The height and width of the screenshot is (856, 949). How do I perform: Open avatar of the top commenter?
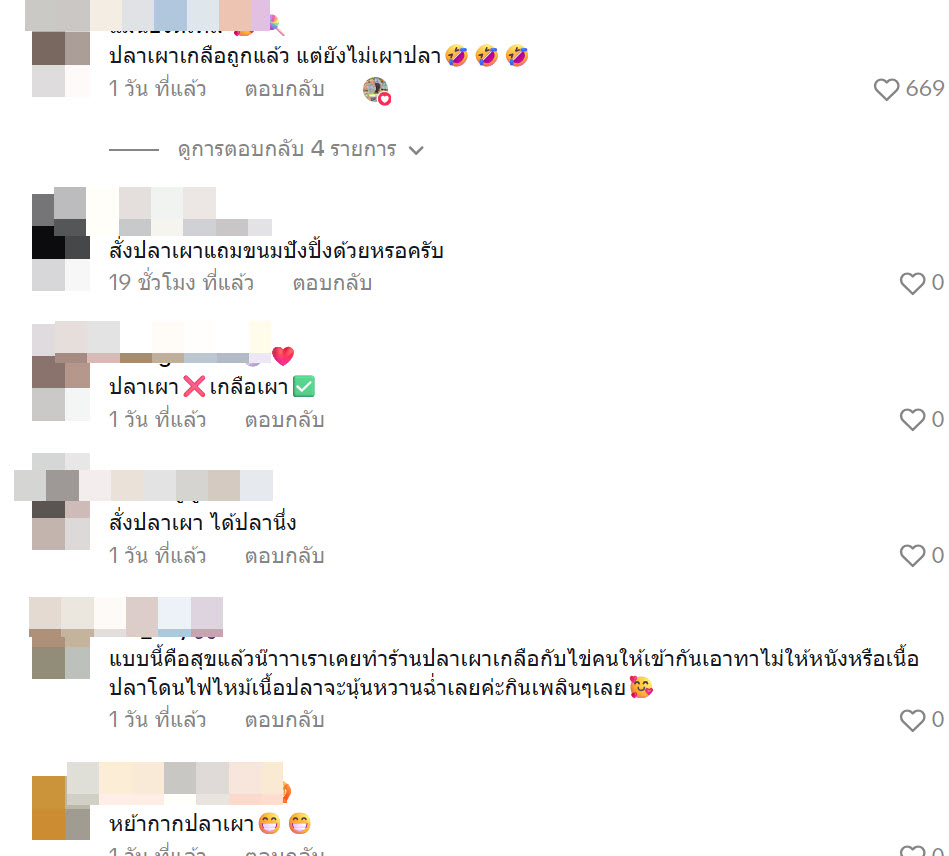(x=61, y=65)
